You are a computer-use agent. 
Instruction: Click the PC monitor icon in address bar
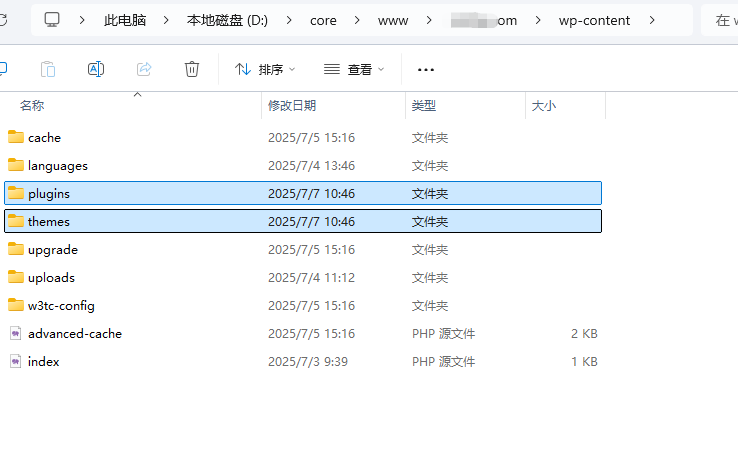point(52,20)
